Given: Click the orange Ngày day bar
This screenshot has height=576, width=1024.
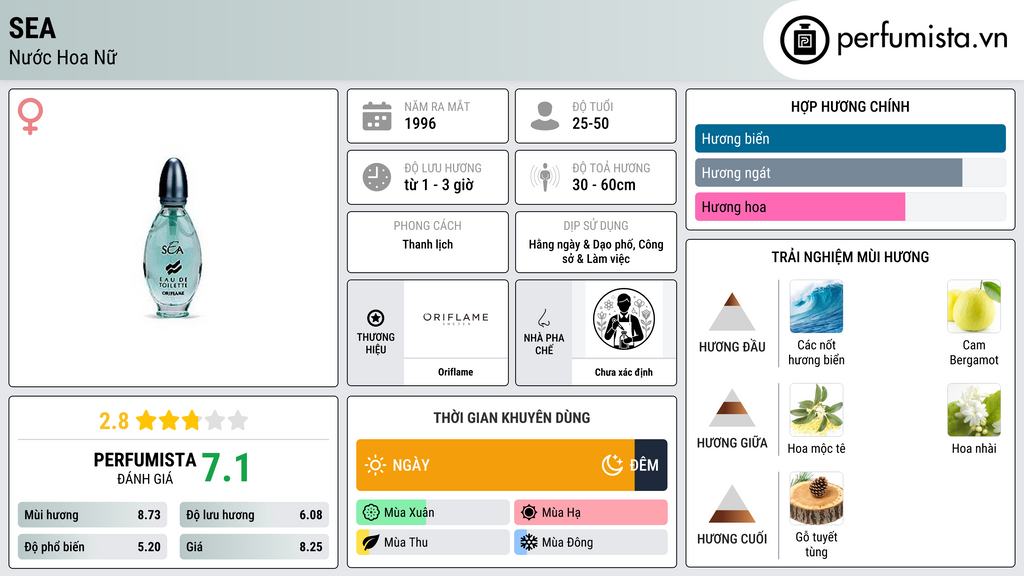Looking at the screenshot, I should (x=495, y=465).
